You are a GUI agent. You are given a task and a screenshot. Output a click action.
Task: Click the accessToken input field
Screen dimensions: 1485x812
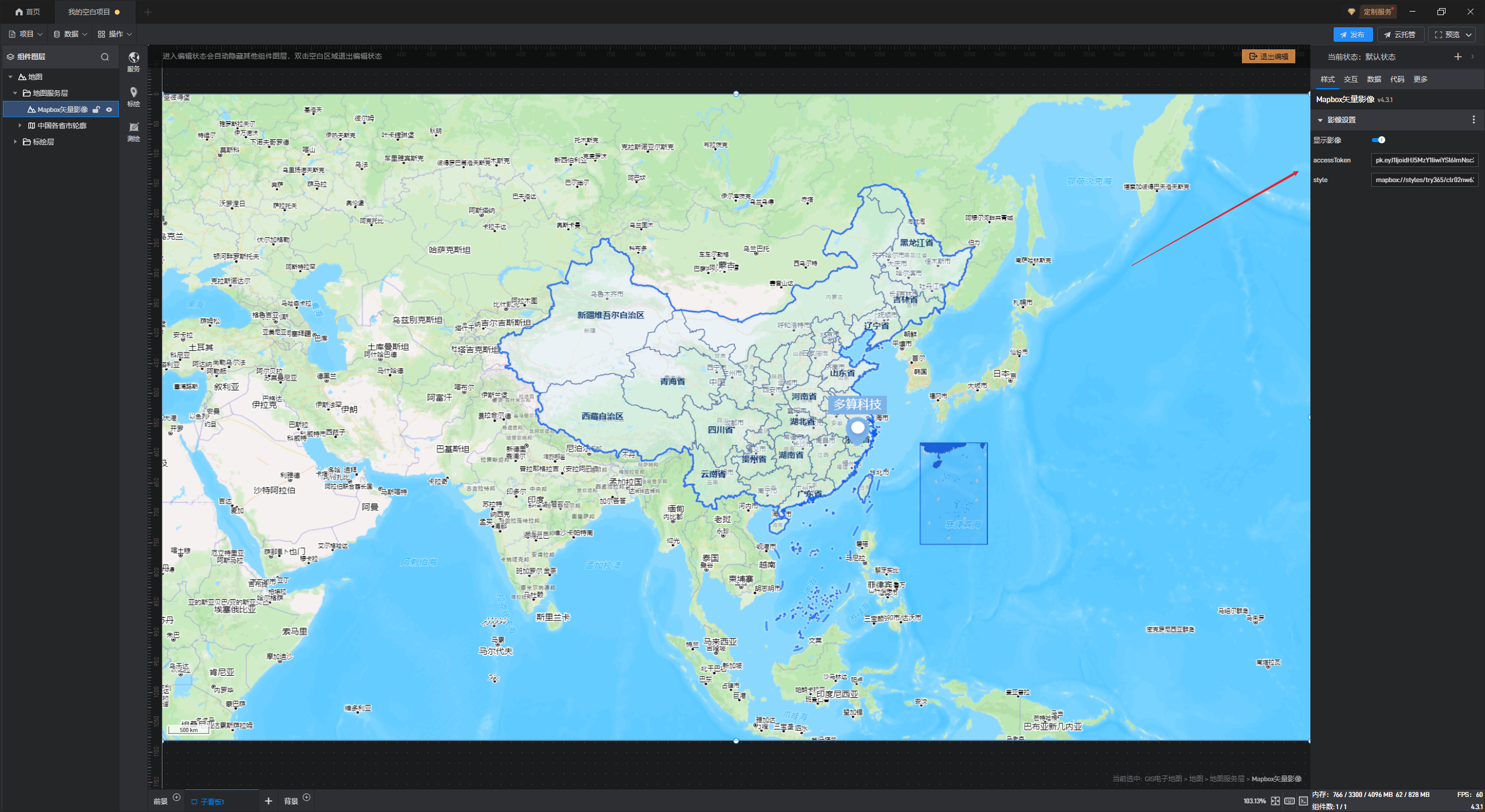coord(1424,160)
